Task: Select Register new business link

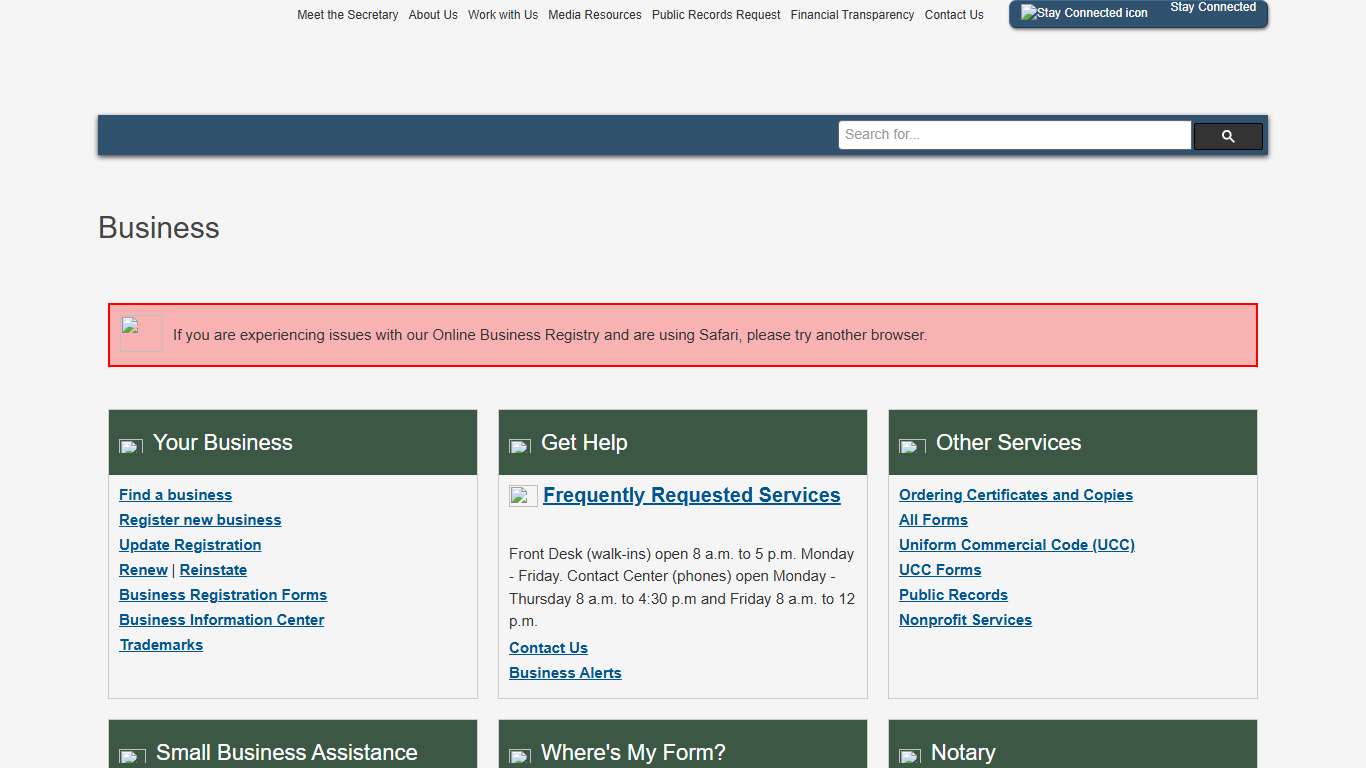Action: (200, 520)
